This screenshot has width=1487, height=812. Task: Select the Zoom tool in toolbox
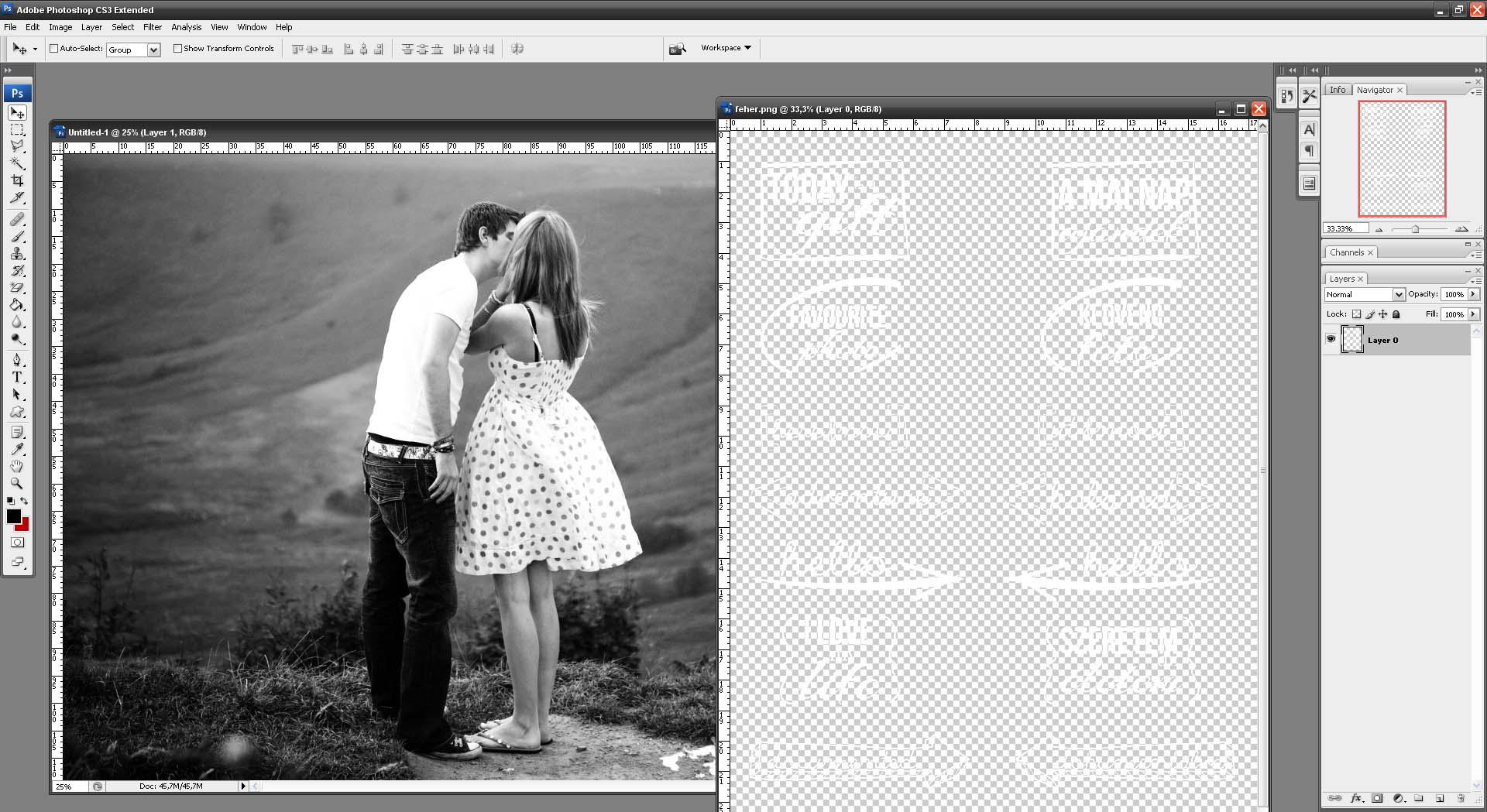point(17,483)
